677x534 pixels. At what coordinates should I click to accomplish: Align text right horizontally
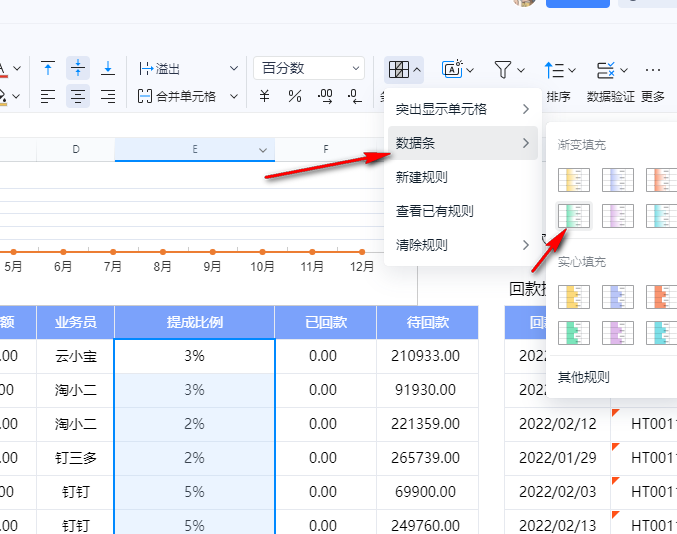pyautogui.click(x=108, y=96)
